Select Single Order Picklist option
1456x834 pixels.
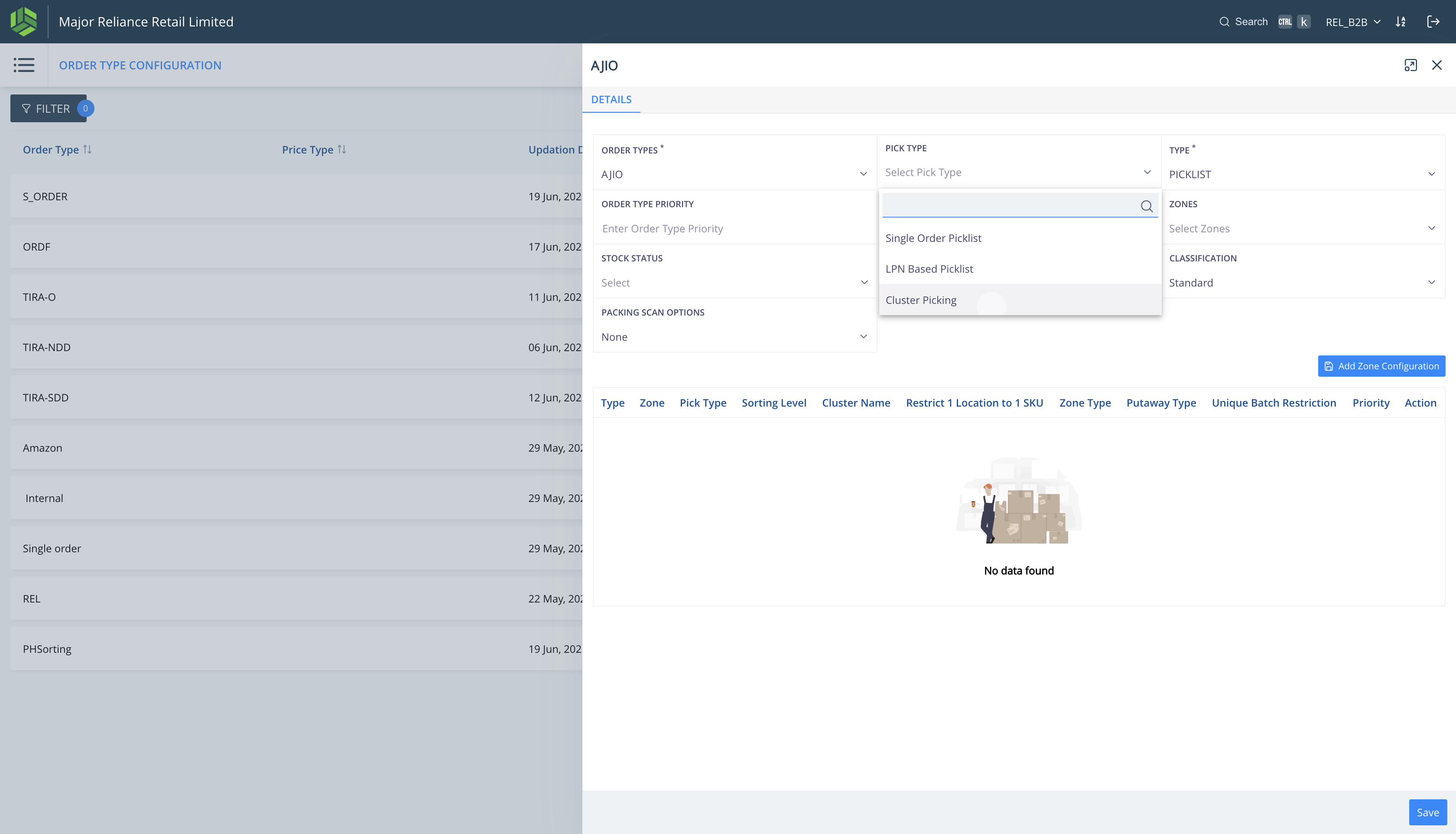1020,238
